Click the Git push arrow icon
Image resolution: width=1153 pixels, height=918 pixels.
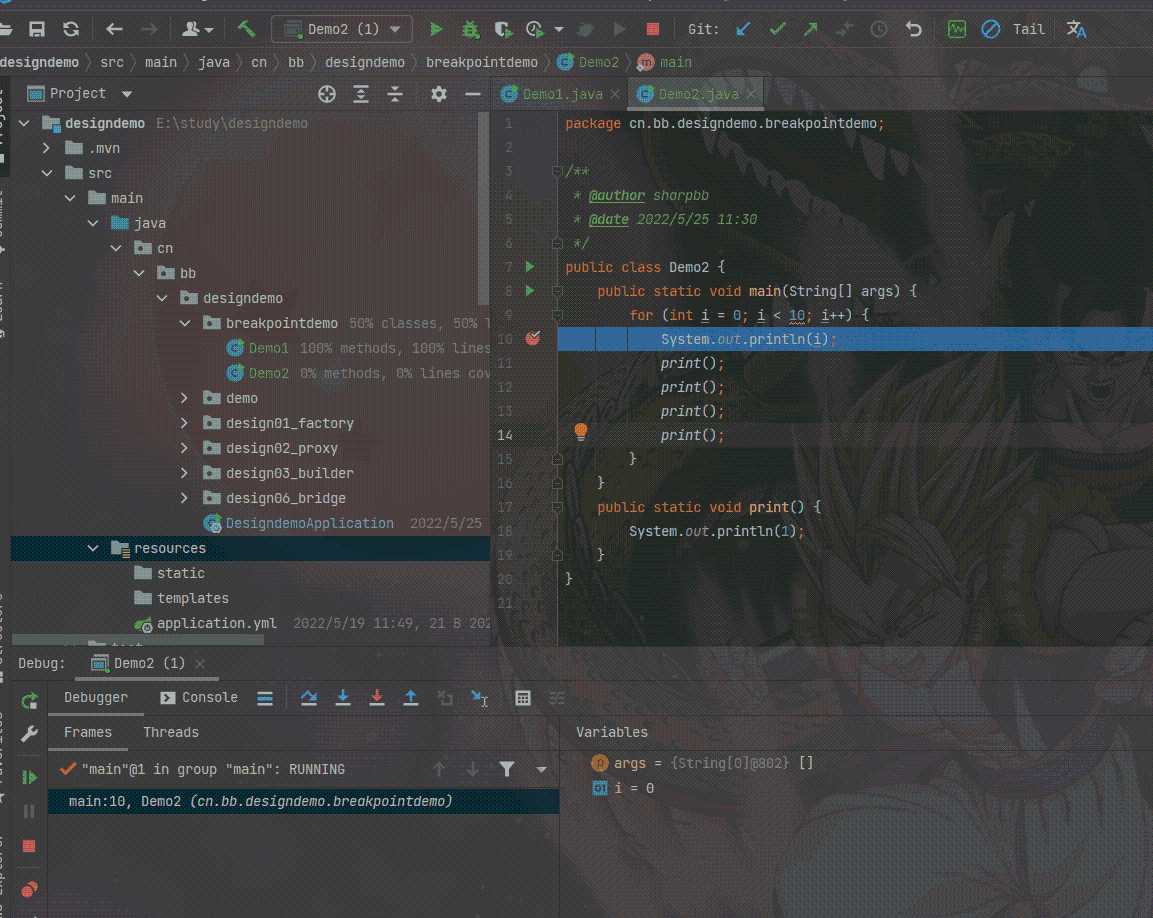pyautogui.click(x=810, y=29)
